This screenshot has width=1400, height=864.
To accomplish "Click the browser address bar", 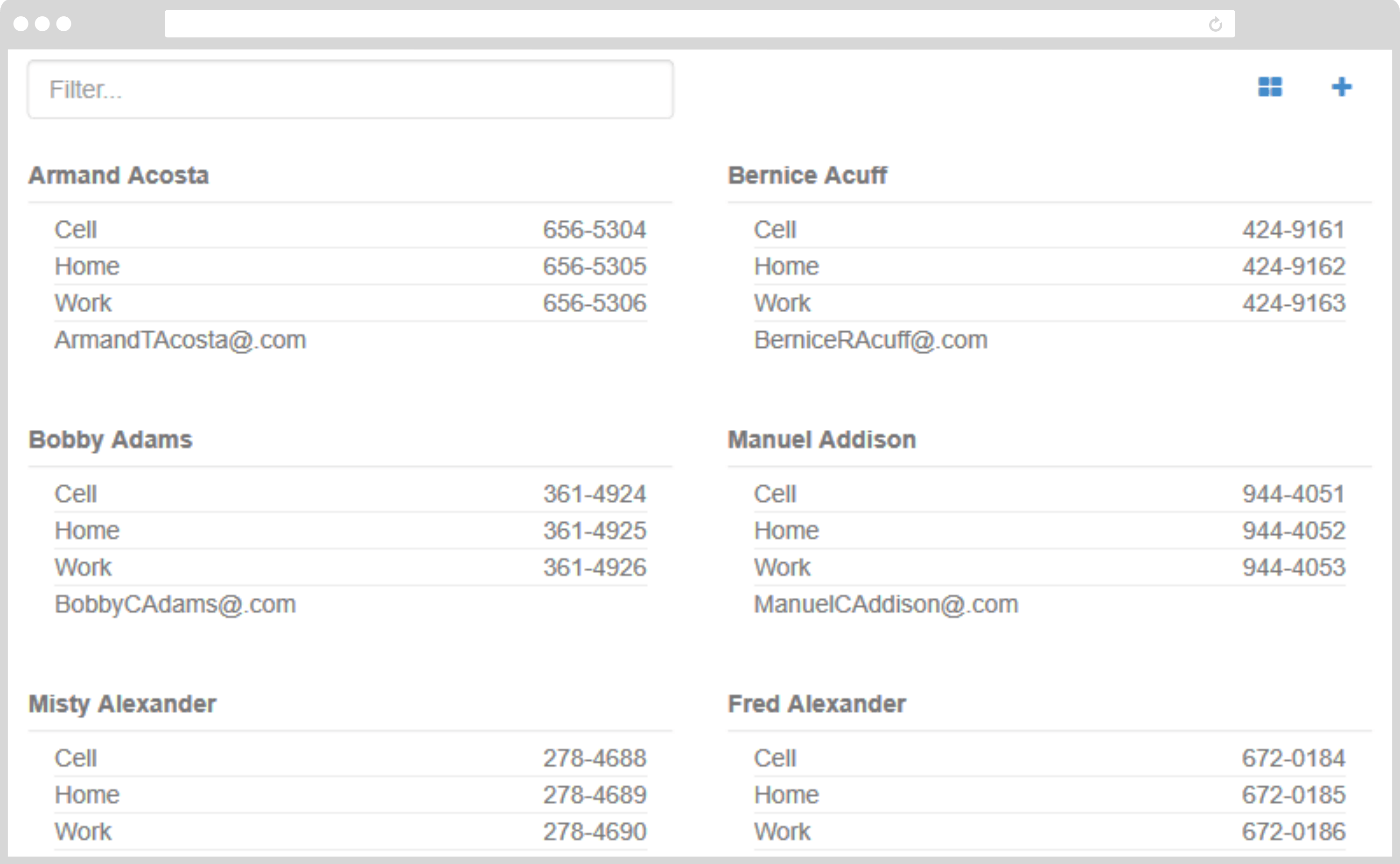I will coord(700,24).
